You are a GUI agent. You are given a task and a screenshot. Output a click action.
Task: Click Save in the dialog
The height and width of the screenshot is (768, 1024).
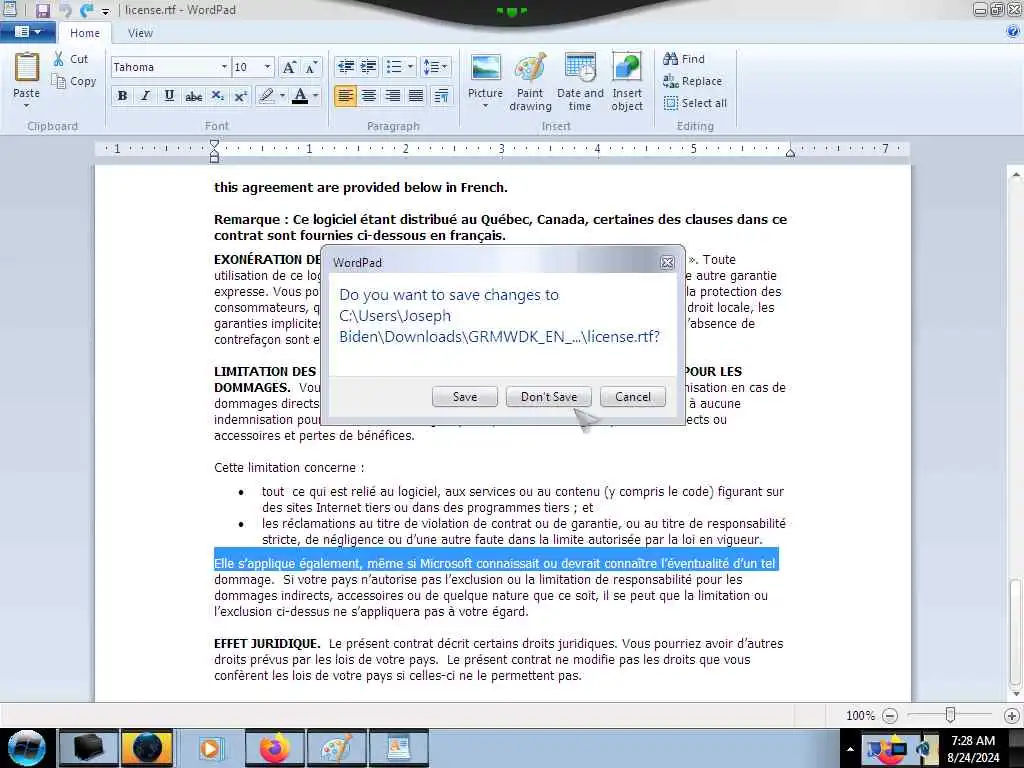(x=465, y=396)
